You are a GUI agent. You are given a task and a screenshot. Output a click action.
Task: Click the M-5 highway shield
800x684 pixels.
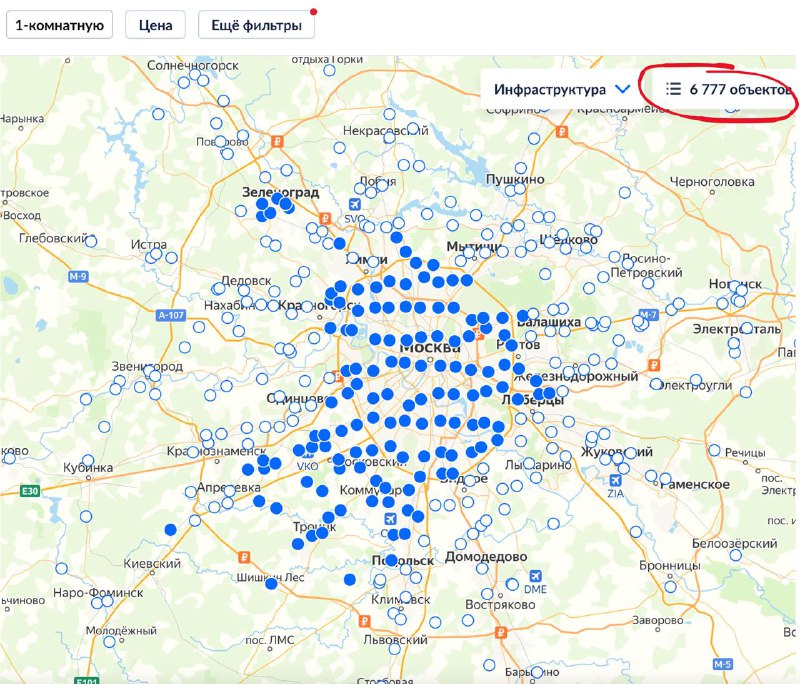tap(722, 664)
